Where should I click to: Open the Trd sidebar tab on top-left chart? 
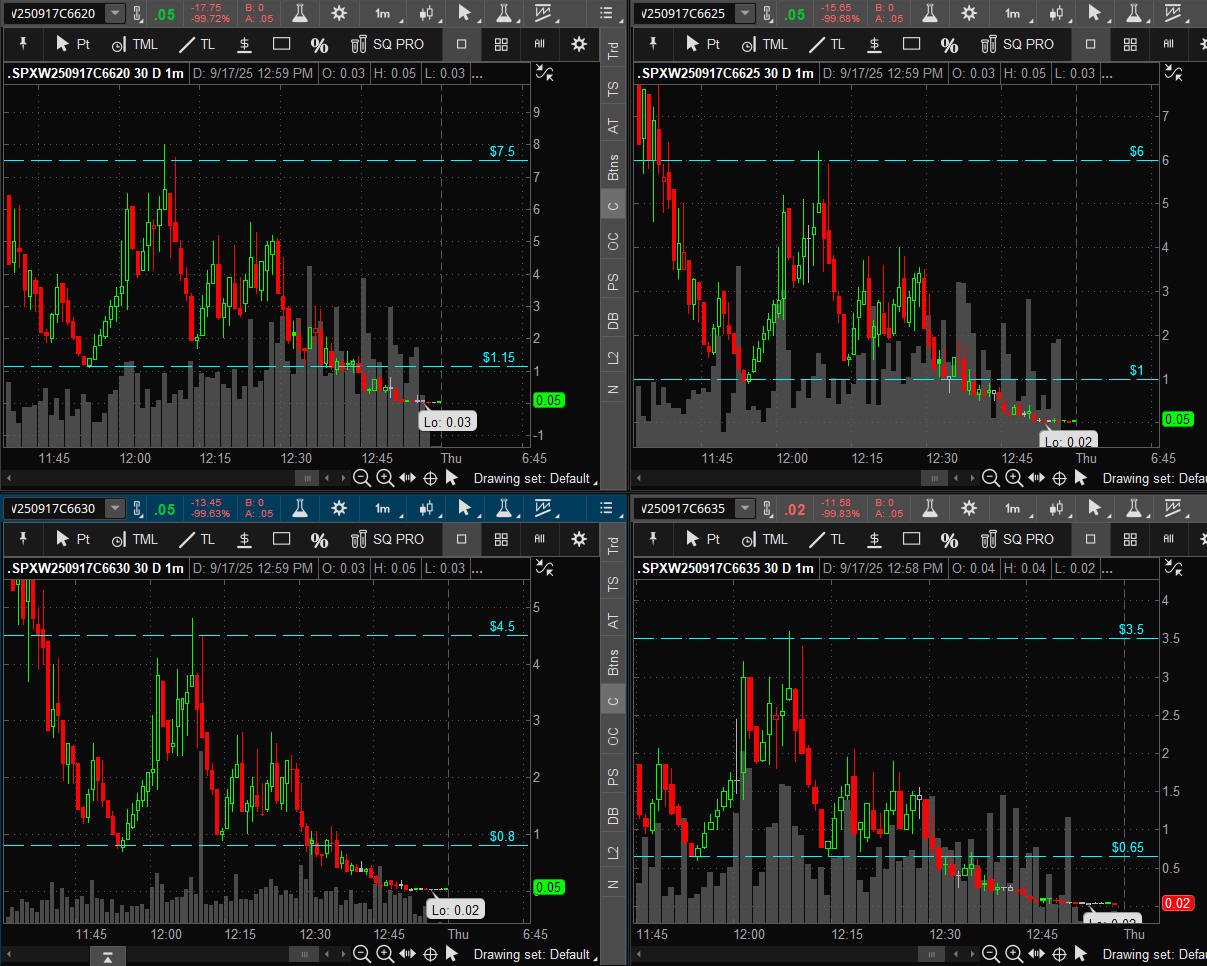[x=613, y=51]
